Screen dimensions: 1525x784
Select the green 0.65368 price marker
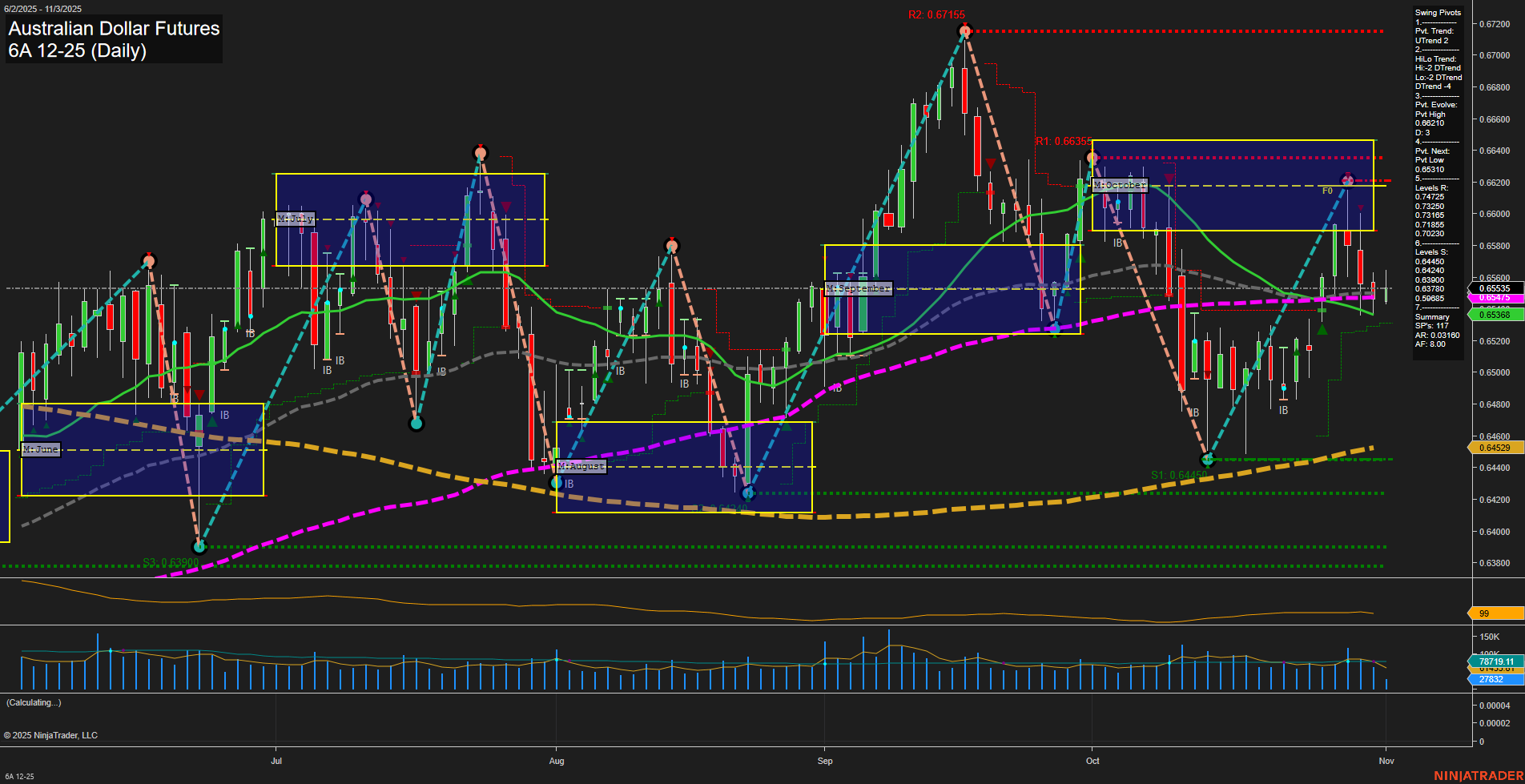coord(1495,316)
